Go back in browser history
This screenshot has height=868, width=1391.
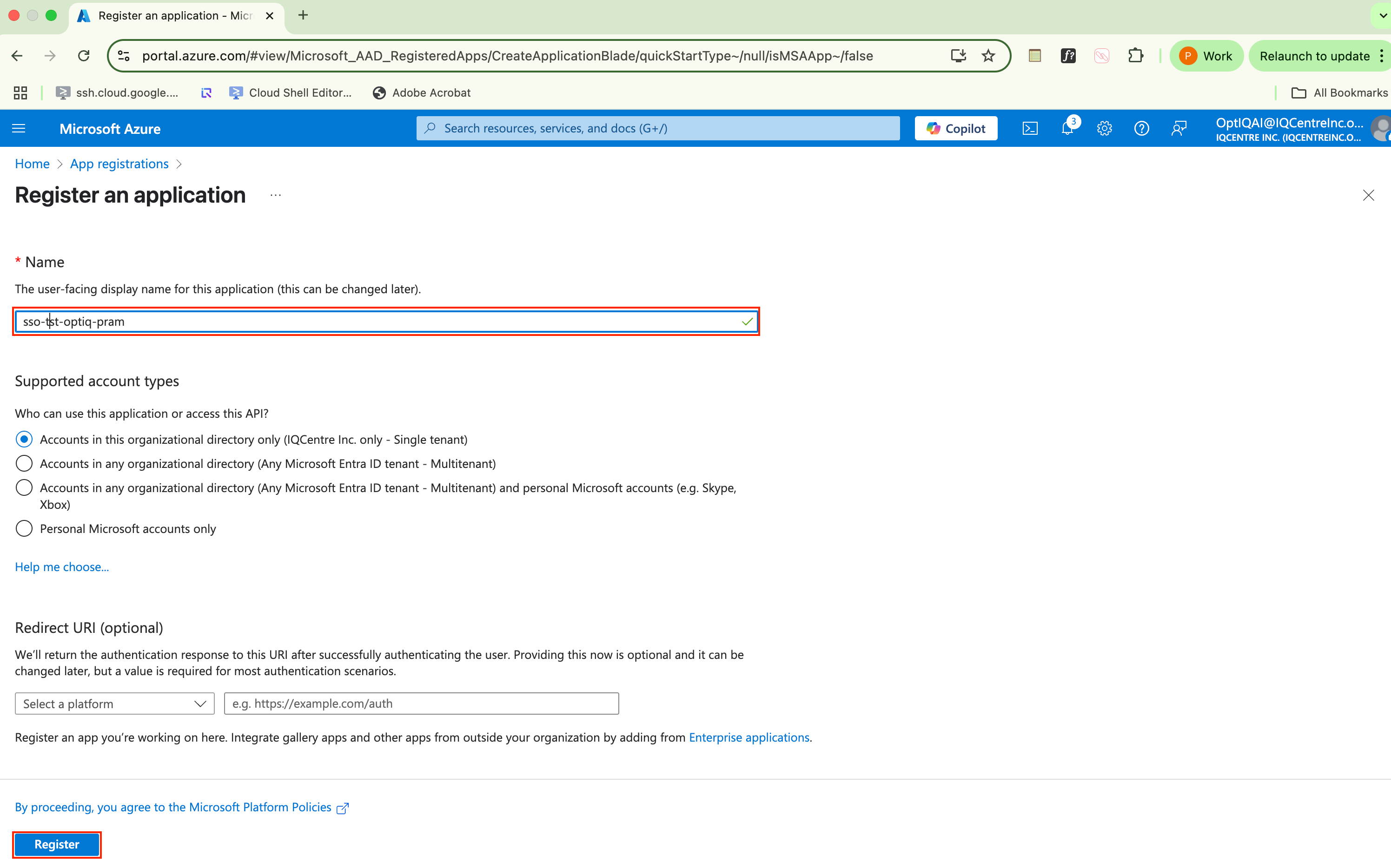coord(17,56)
